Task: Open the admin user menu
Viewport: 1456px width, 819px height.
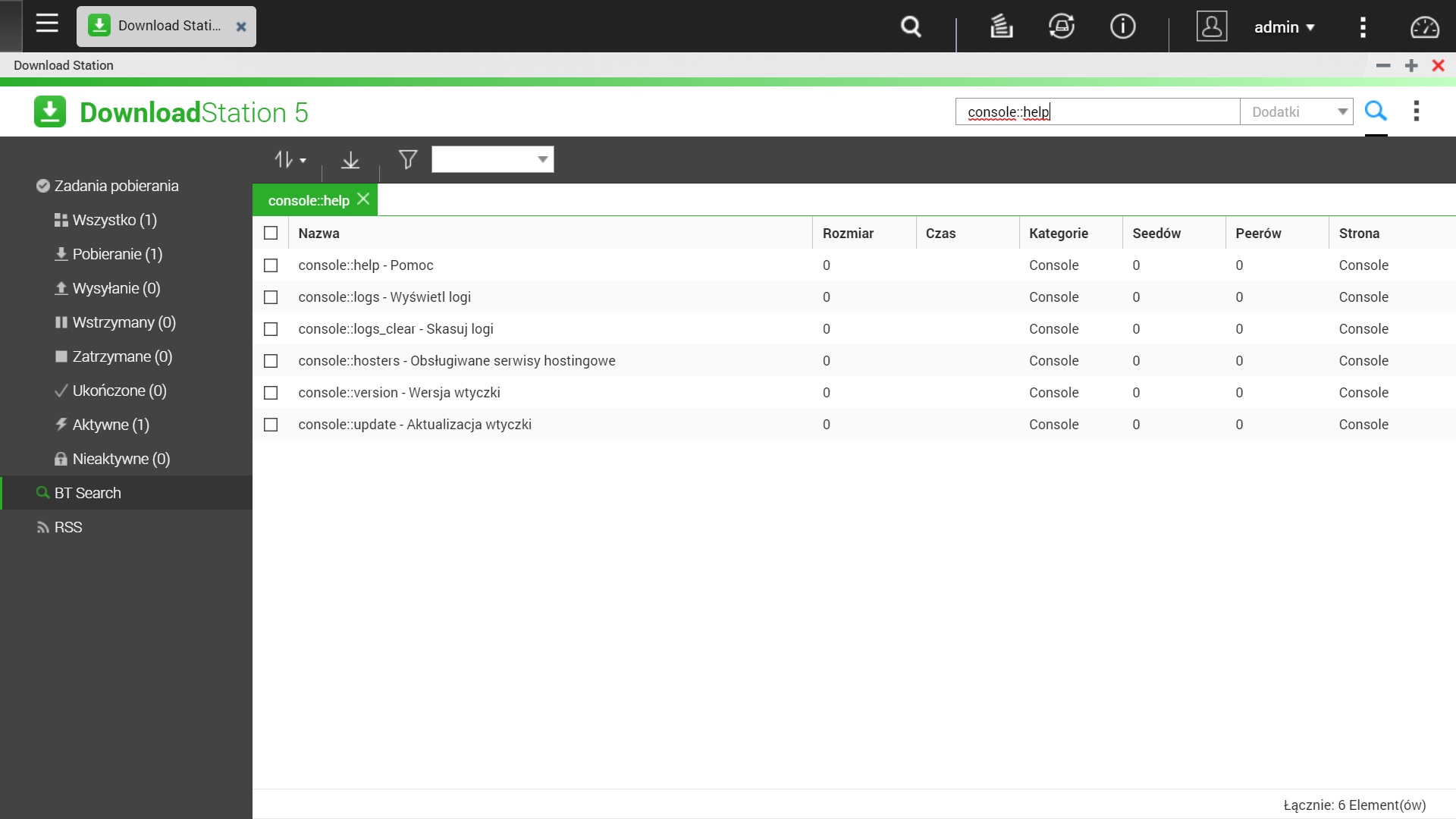Action: click(1284, 27)
